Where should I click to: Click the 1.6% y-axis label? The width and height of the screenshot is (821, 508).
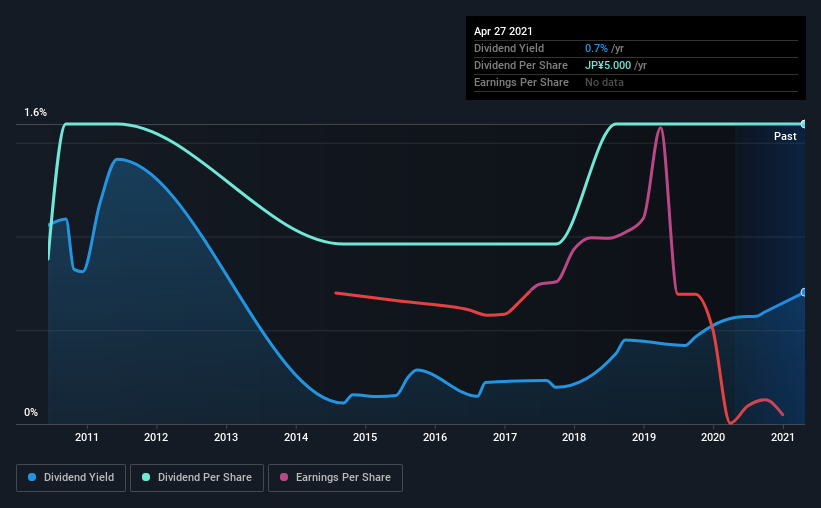point(36,113)
